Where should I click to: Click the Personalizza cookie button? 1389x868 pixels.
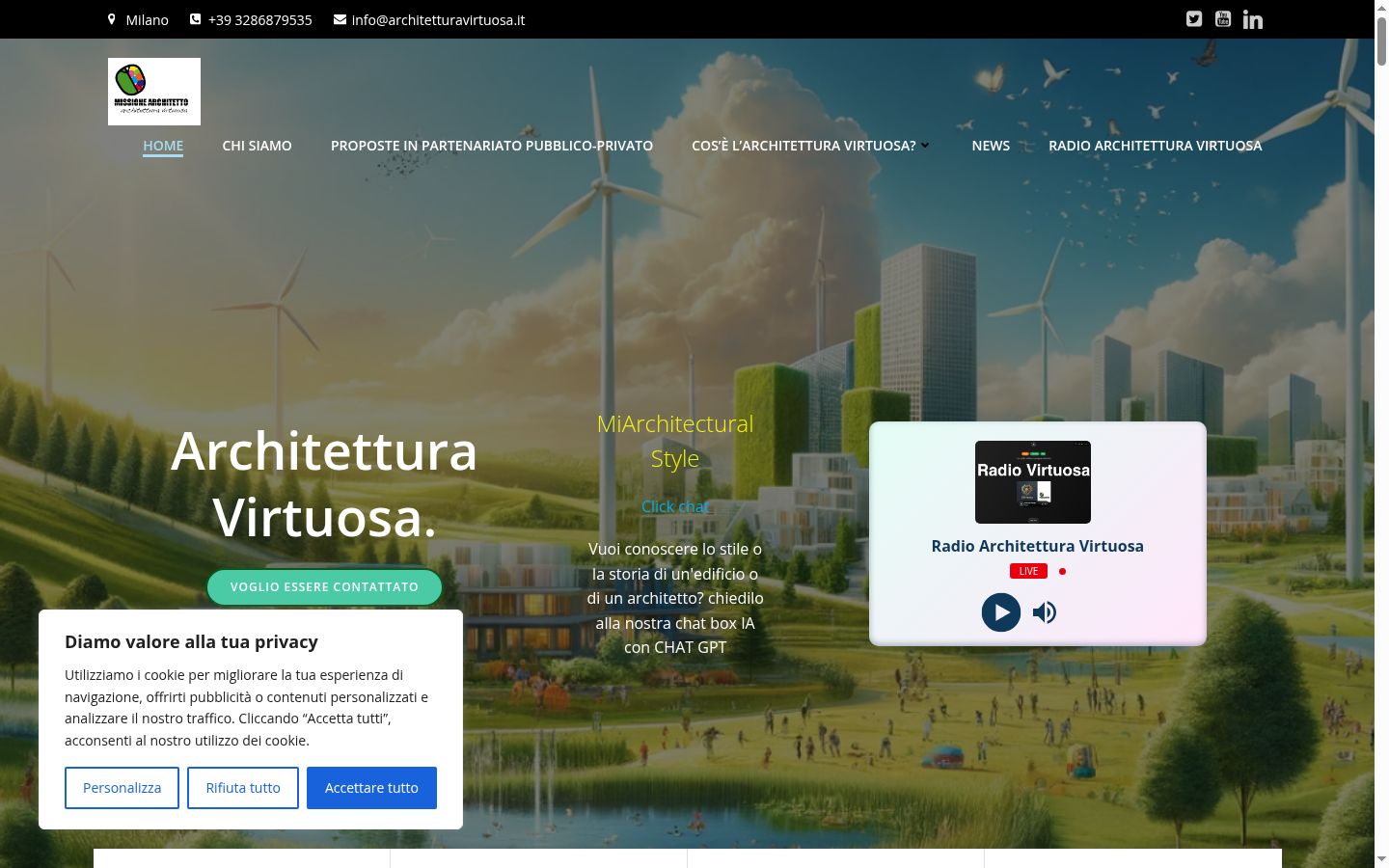click(122, 788)
